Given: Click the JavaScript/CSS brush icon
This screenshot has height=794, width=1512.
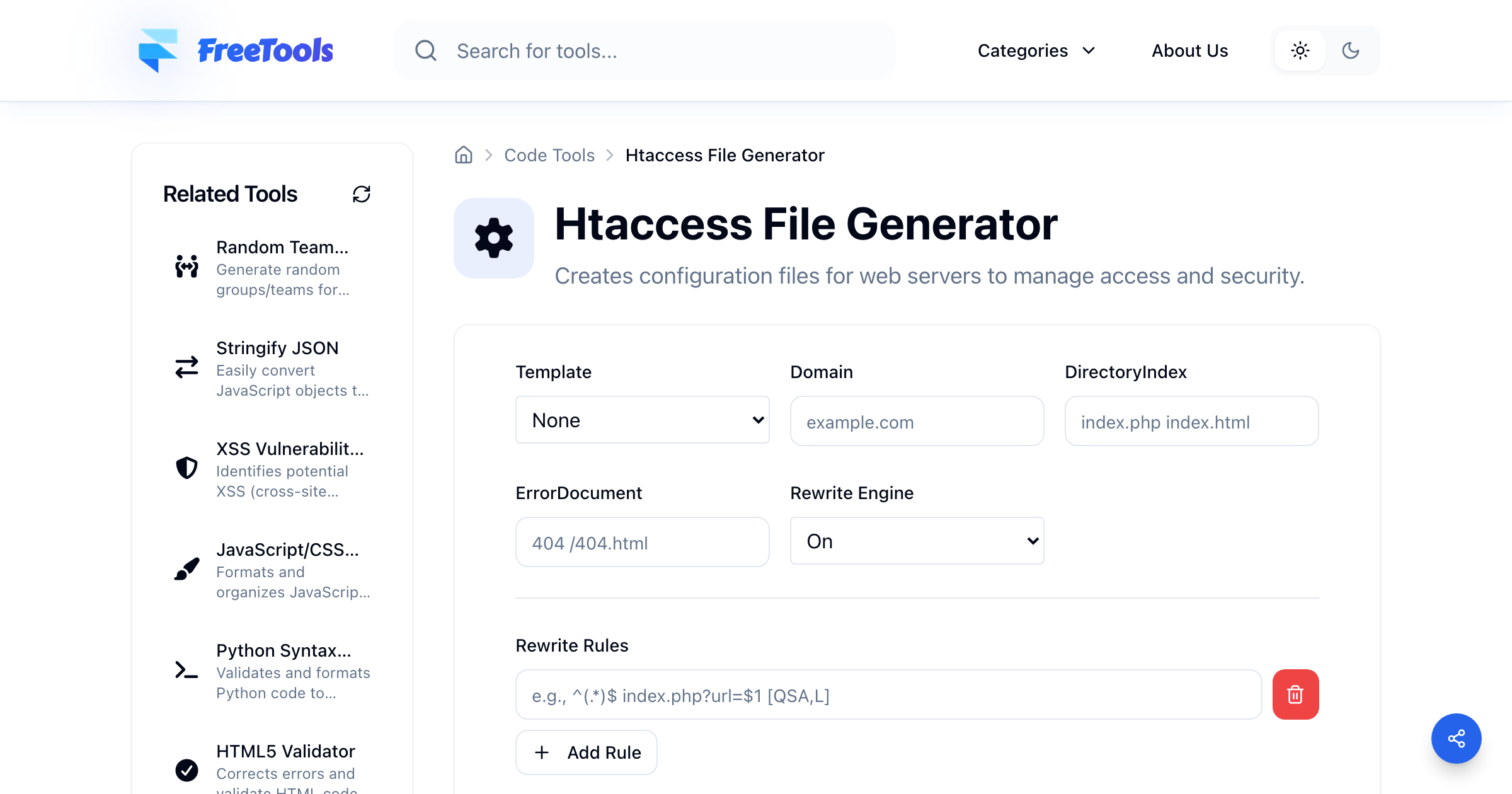Looking at the screenshot, I should pyautogui.click(x=186, y=569).
